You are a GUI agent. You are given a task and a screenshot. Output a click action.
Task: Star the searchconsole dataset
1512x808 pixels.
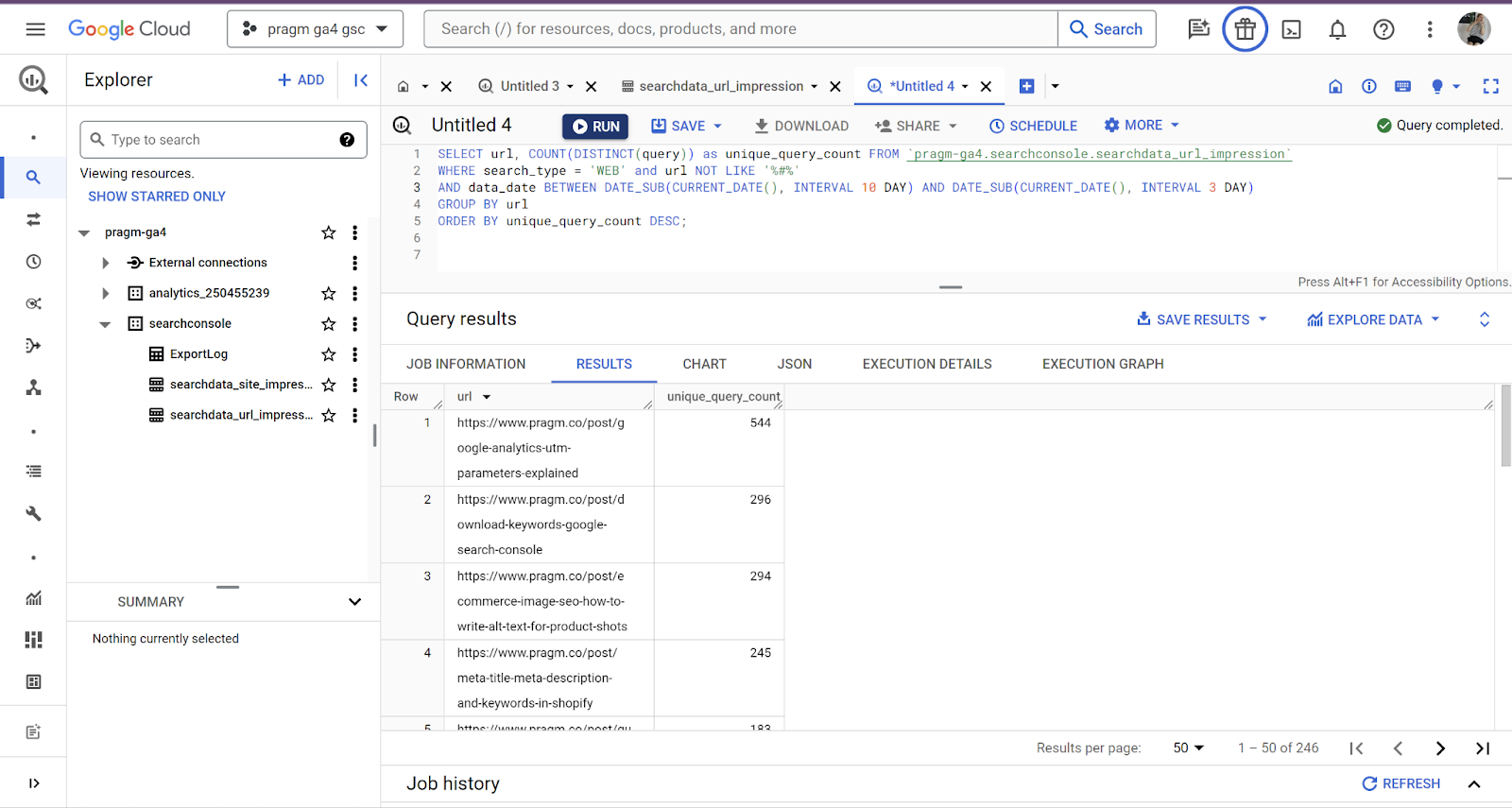point(329,324)
